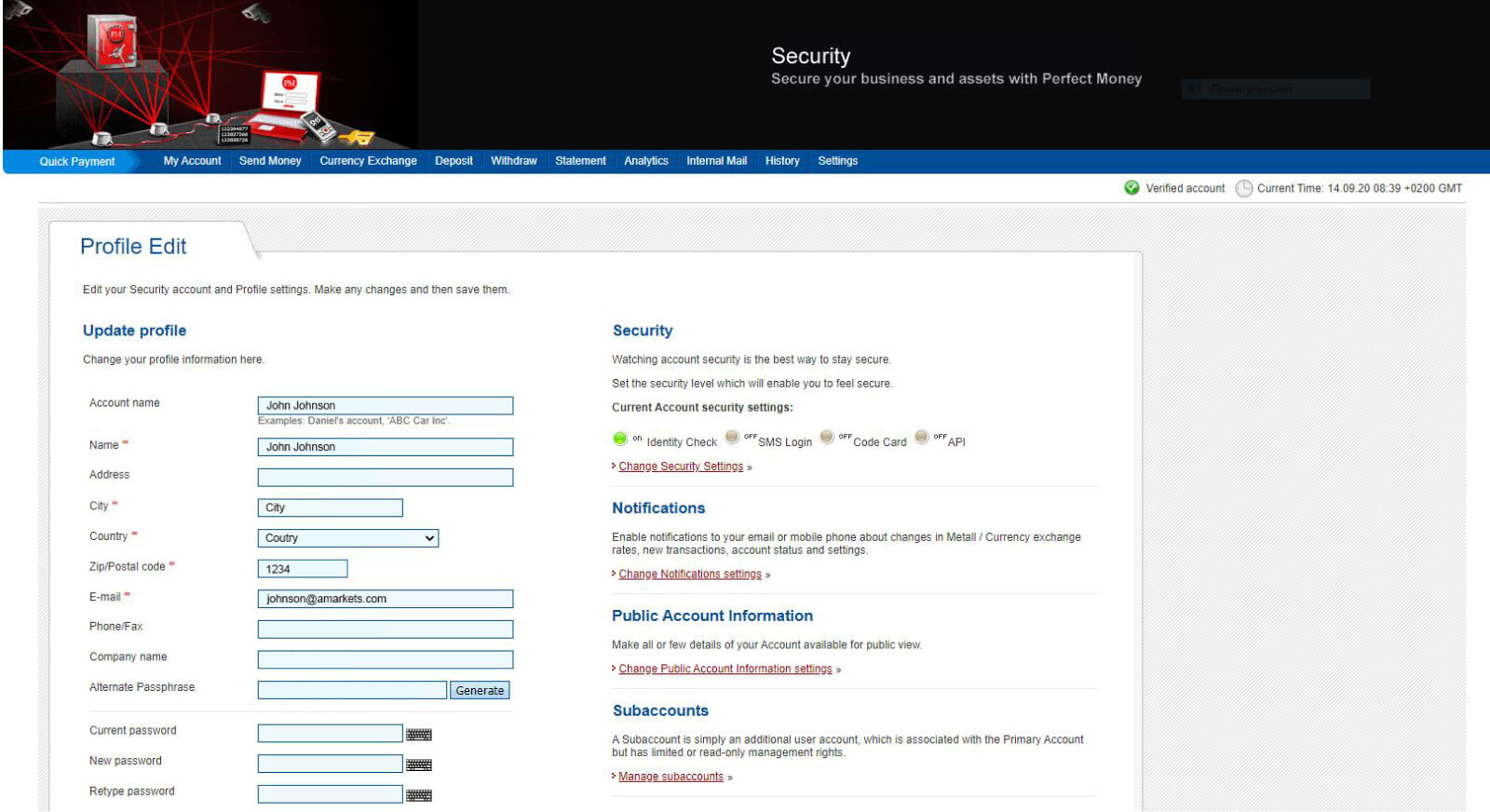This screenshot has height=812, width=1490.
Task: Open Quick Payment in the navigation bar
Action: coord(77,162)
